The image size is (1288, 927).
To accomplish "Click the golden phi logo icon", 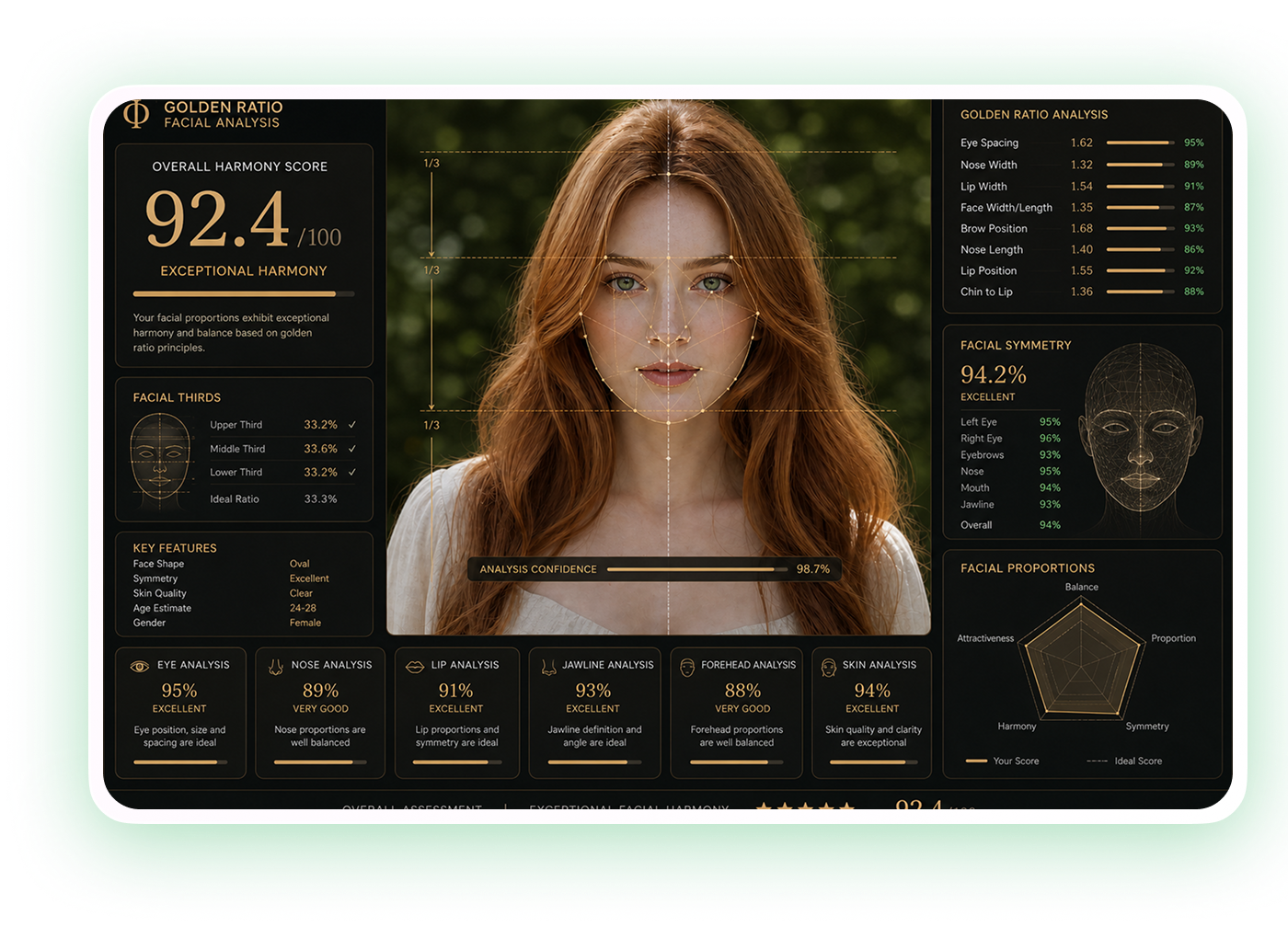I will tap(136, 113).
